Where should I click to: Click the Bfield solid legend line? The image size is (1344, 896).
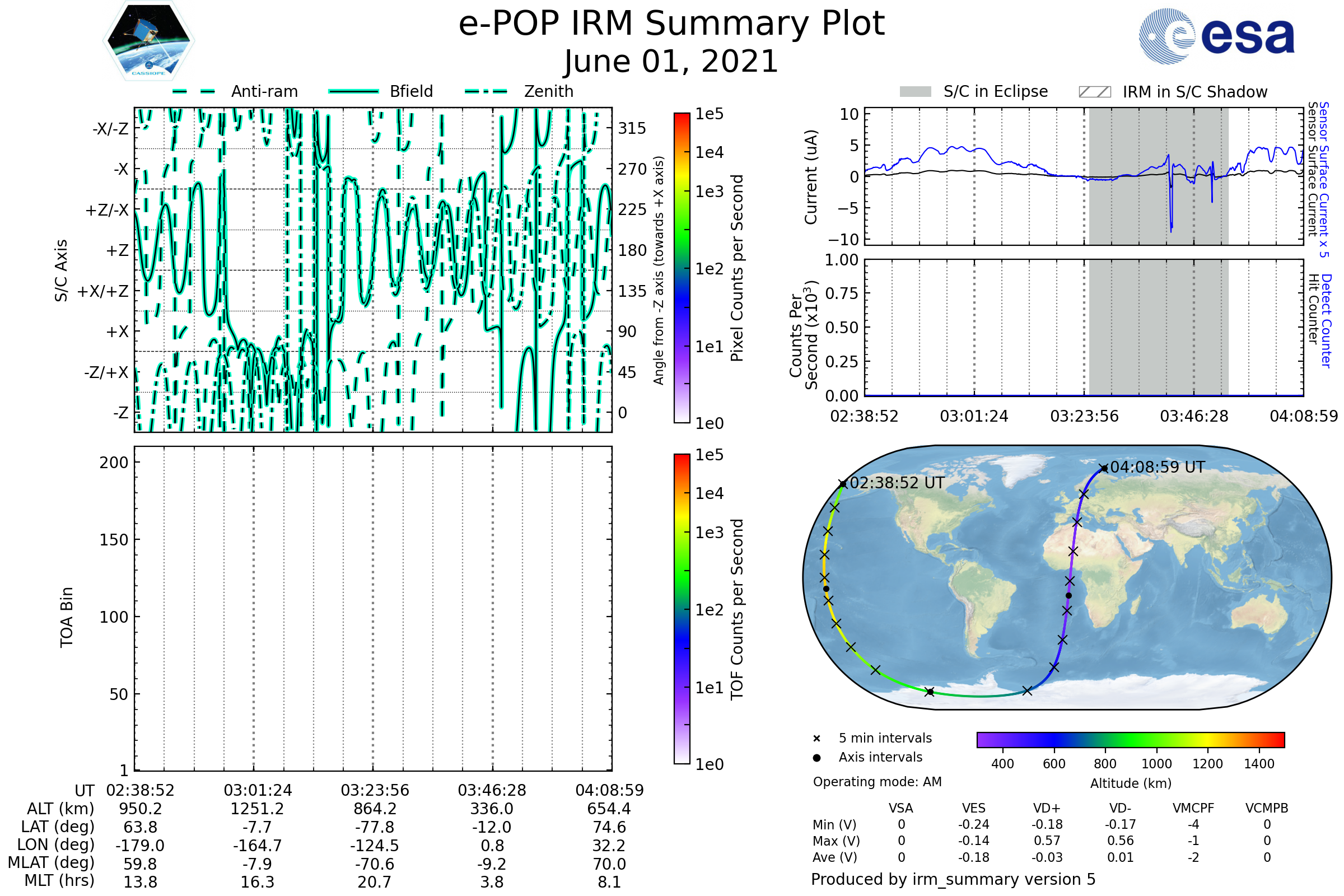[x=353, y=91]
